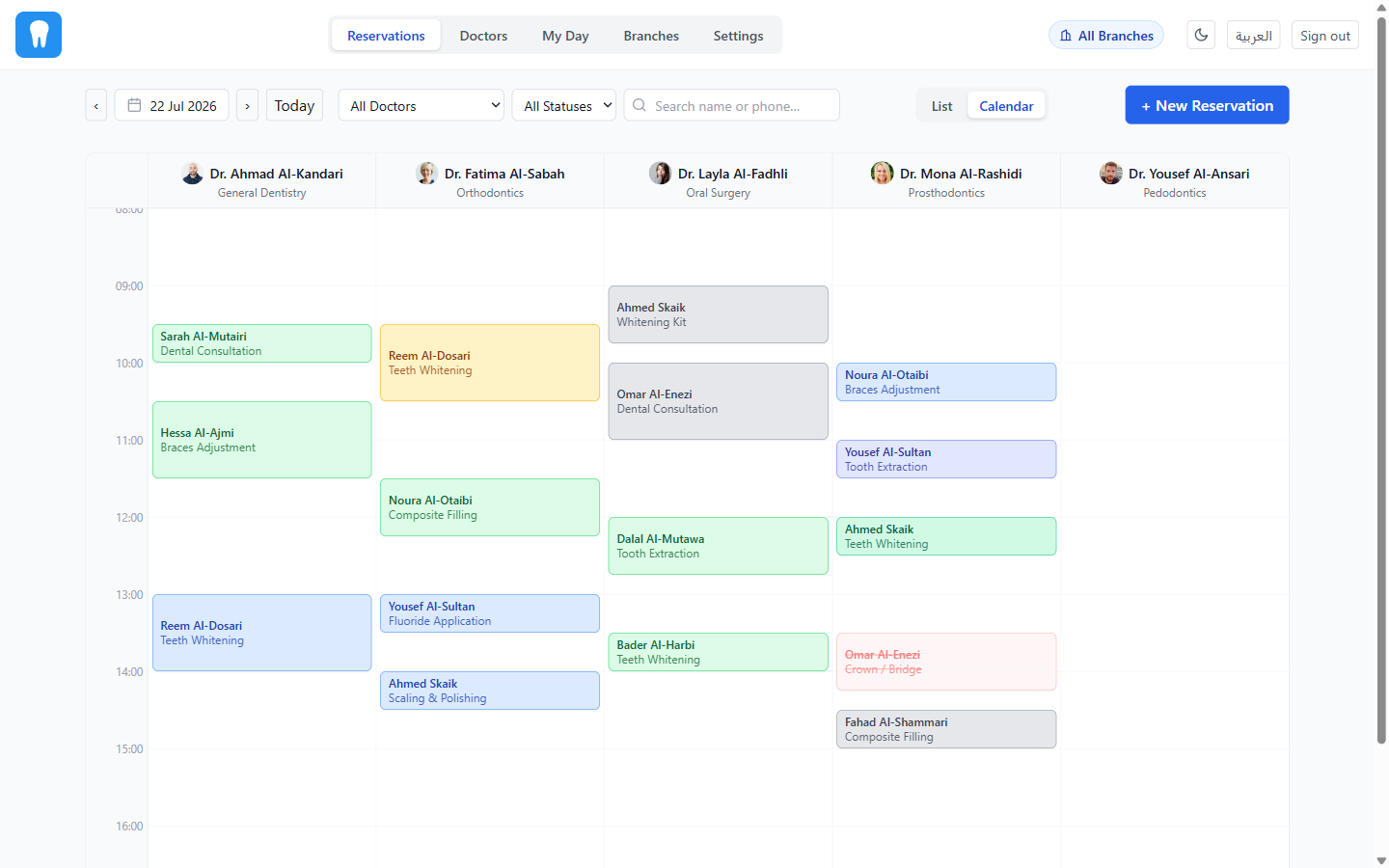This screenshot has height=868, width=1389.
Task: Expand the All Doctors dropdown
Action: point(422,105)
